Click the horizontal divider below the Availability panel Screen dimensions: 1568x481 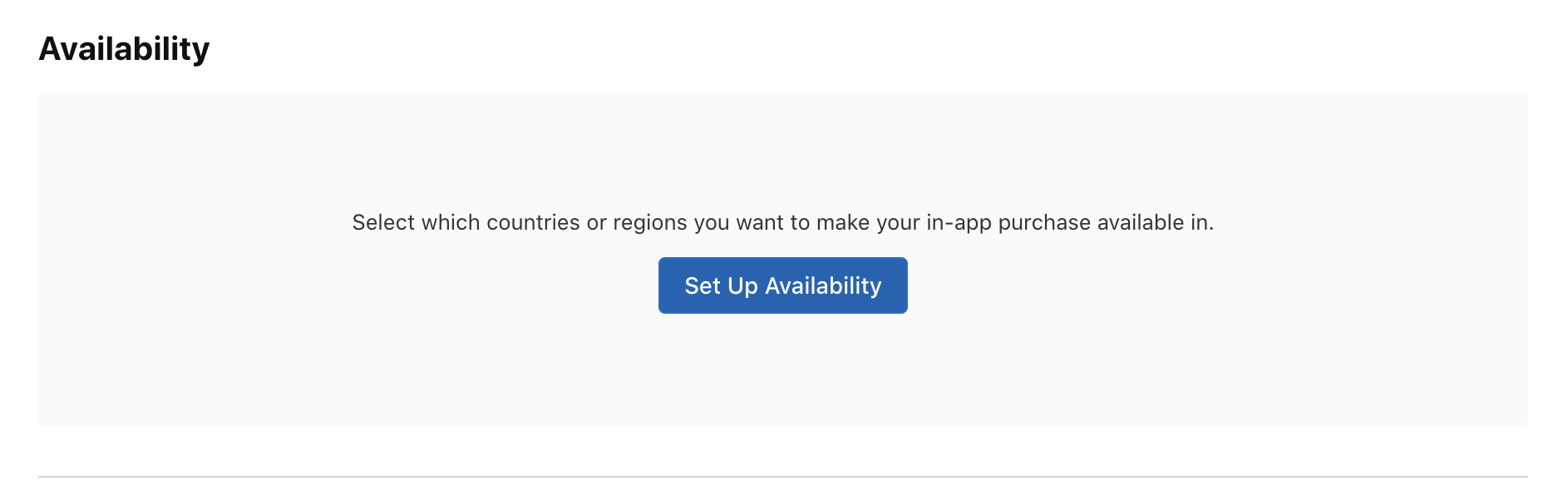pos(782,477)
